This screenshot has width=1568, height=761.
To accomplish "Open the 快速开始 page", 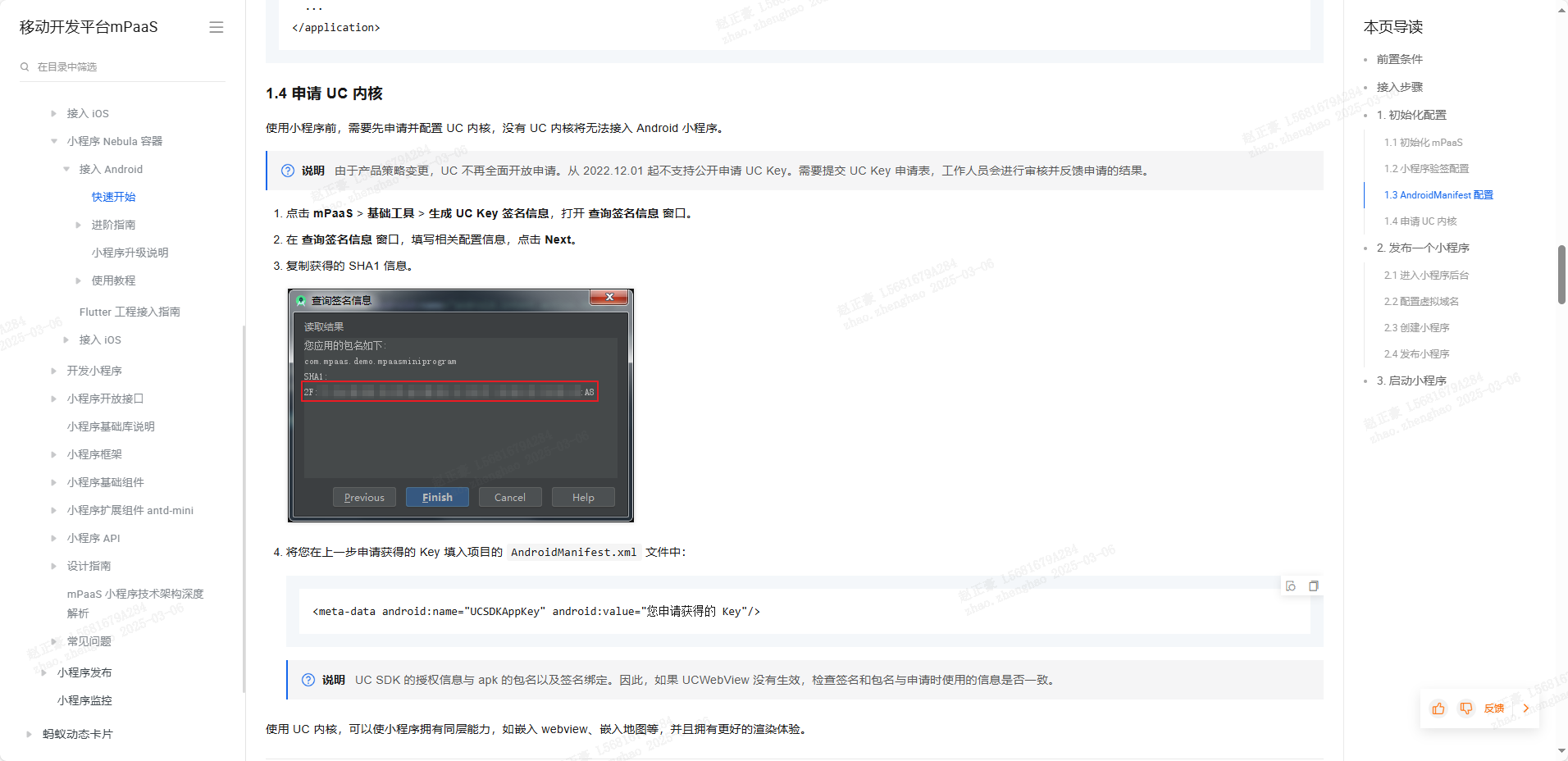I will [113, 197].
